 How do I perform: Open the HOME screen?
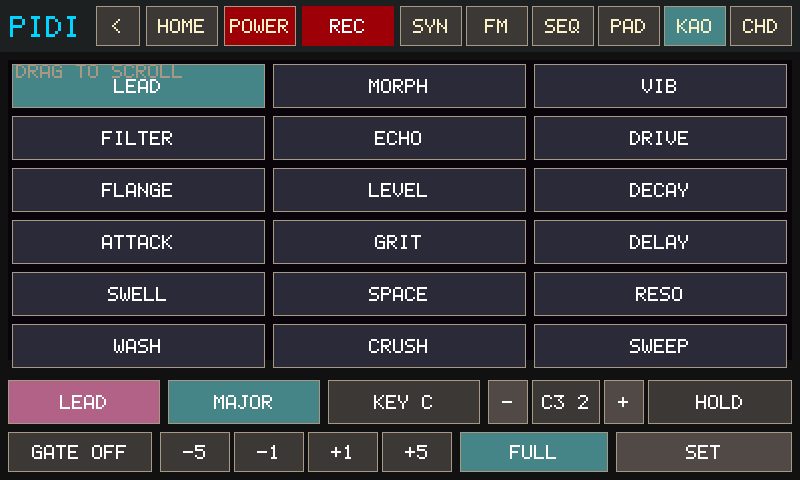(x=182, y=26)
